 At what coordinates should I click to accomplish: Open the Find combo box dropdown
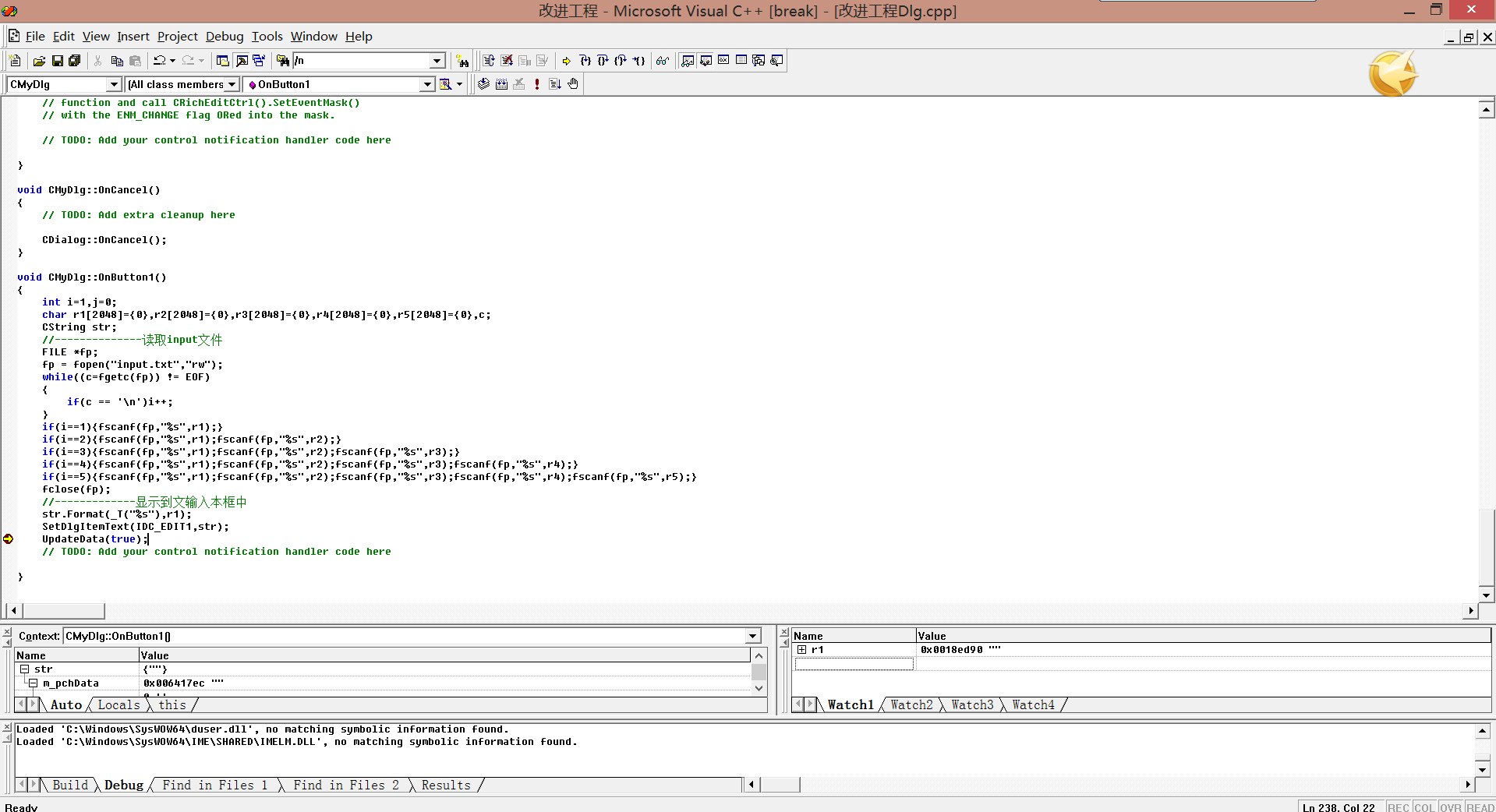pyautogui.click(x=437, y=61)
